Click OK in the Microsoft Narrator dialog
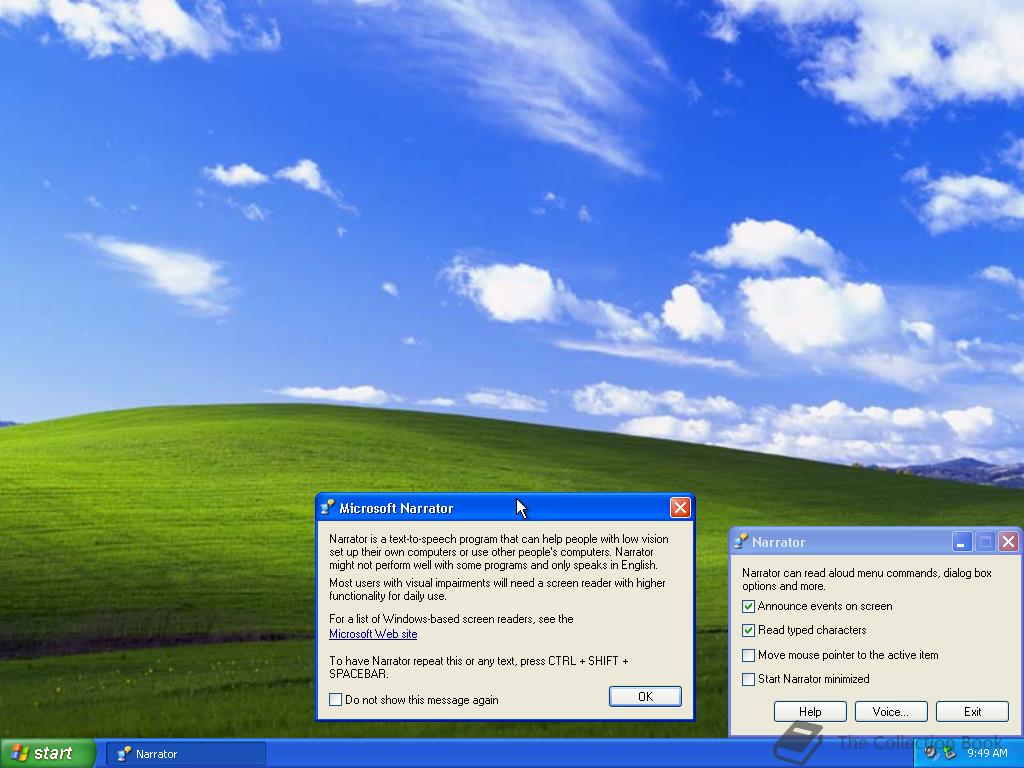This screenshot has height=768, width=1024. tap(645, 696)
